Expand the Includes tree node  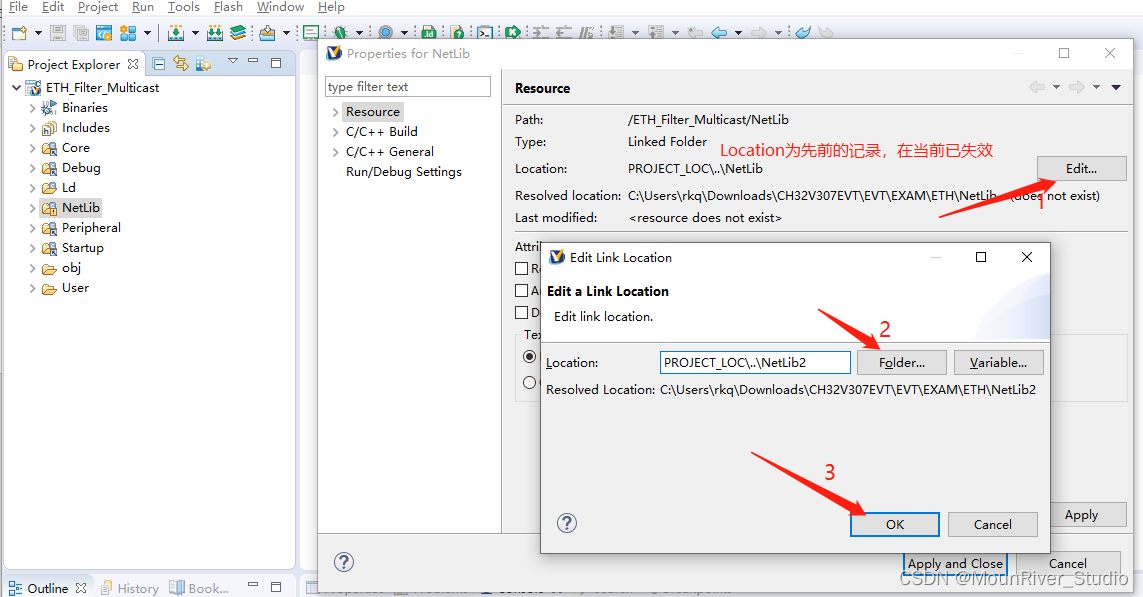[x=32, y=128]
